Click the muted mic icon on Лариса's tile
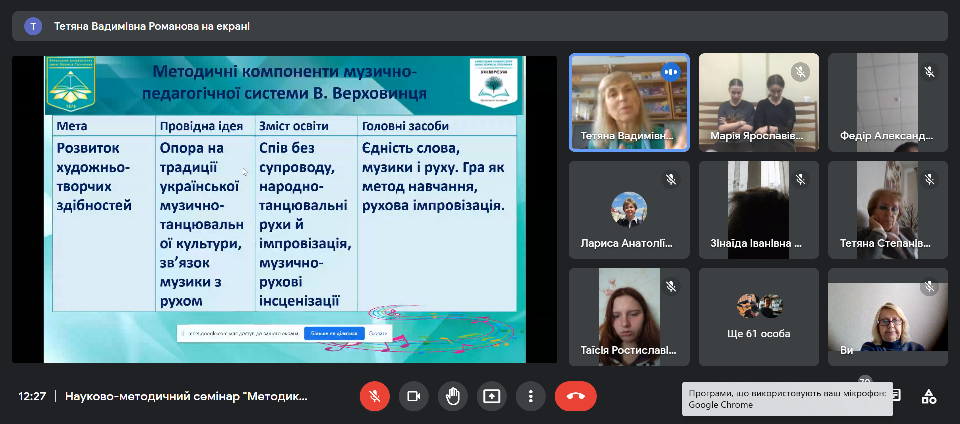Screen dimensions: 960x424 point(670,179)
